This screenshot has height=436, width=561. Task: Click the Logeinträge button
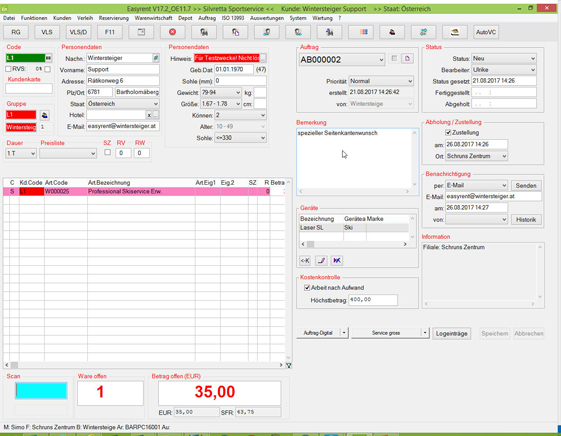point(452,333)
